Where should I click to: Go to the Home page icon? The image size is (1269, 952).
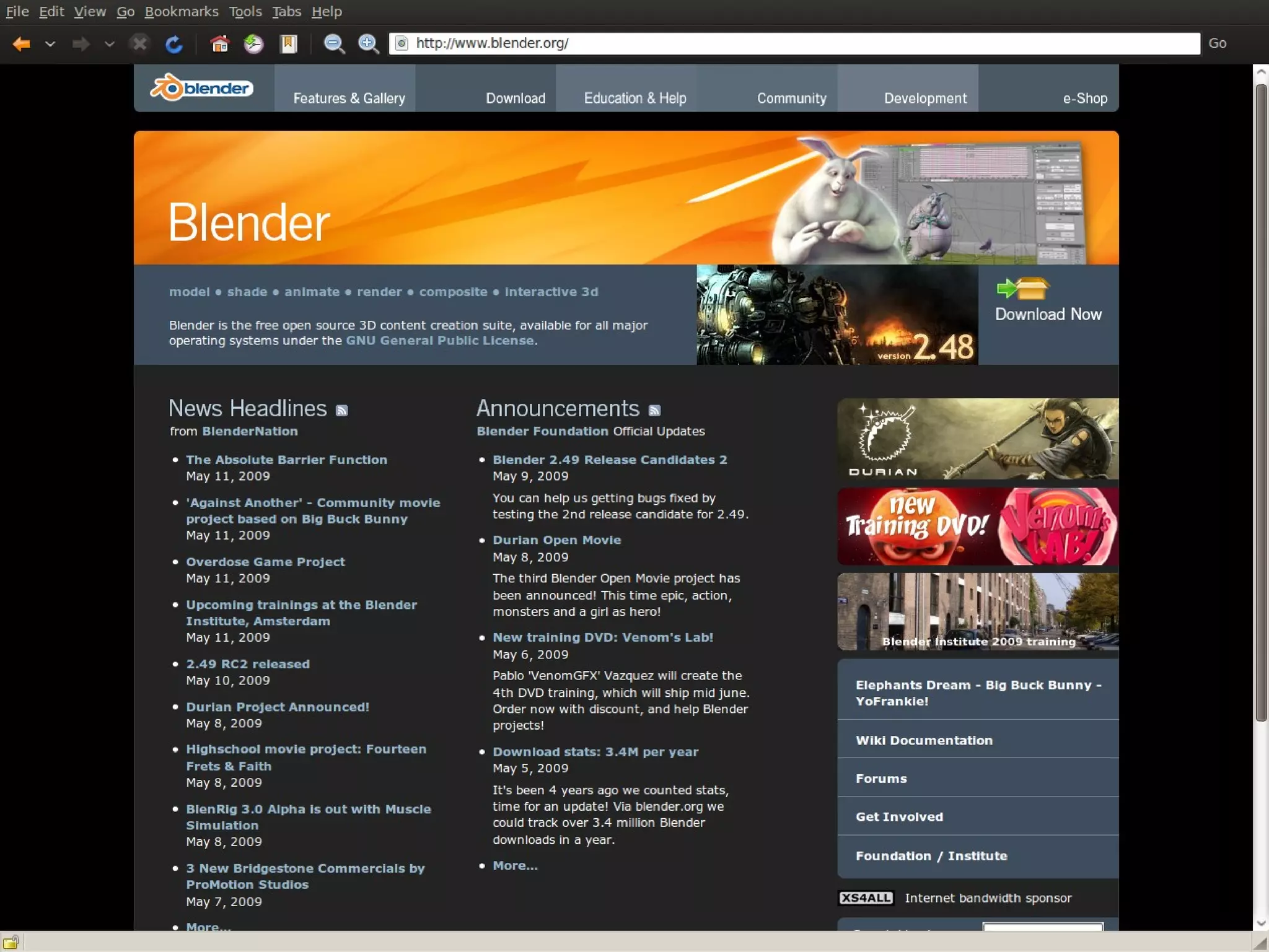click(219, 43)
